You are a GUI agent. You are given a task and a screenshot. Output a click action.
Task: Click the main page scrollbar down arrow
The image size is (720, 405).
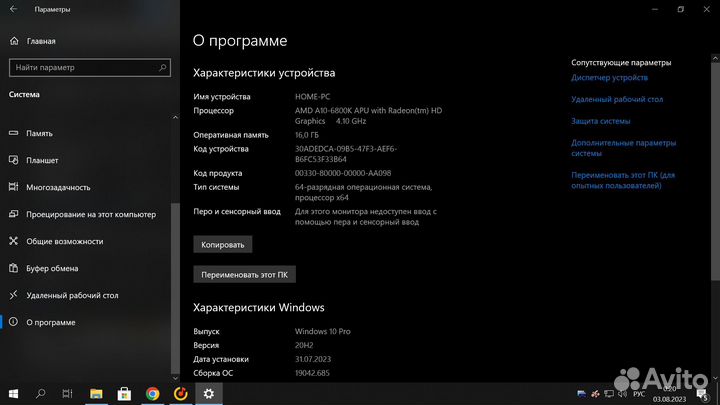click(x=715, y=378)
